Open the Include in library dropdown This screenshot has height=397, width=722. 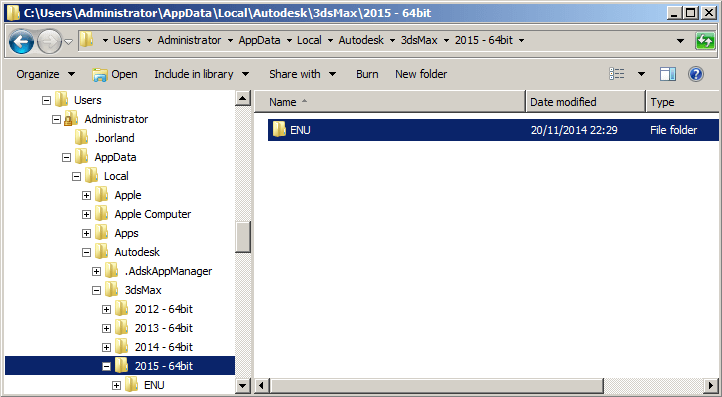coord(202,74)
